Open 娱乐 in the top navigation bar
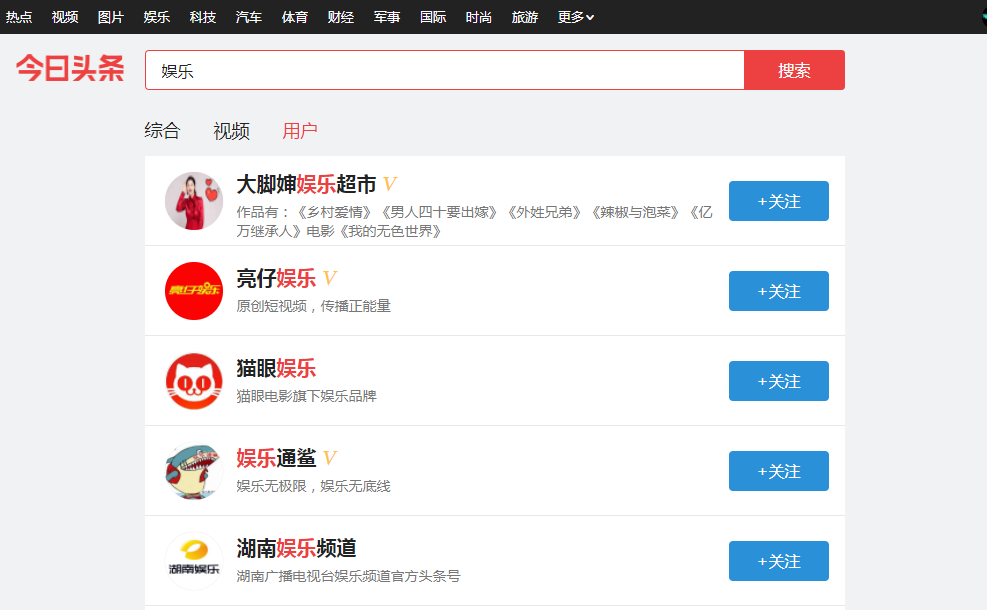Viewport: 987px width, 610px height. pos(157,17)
